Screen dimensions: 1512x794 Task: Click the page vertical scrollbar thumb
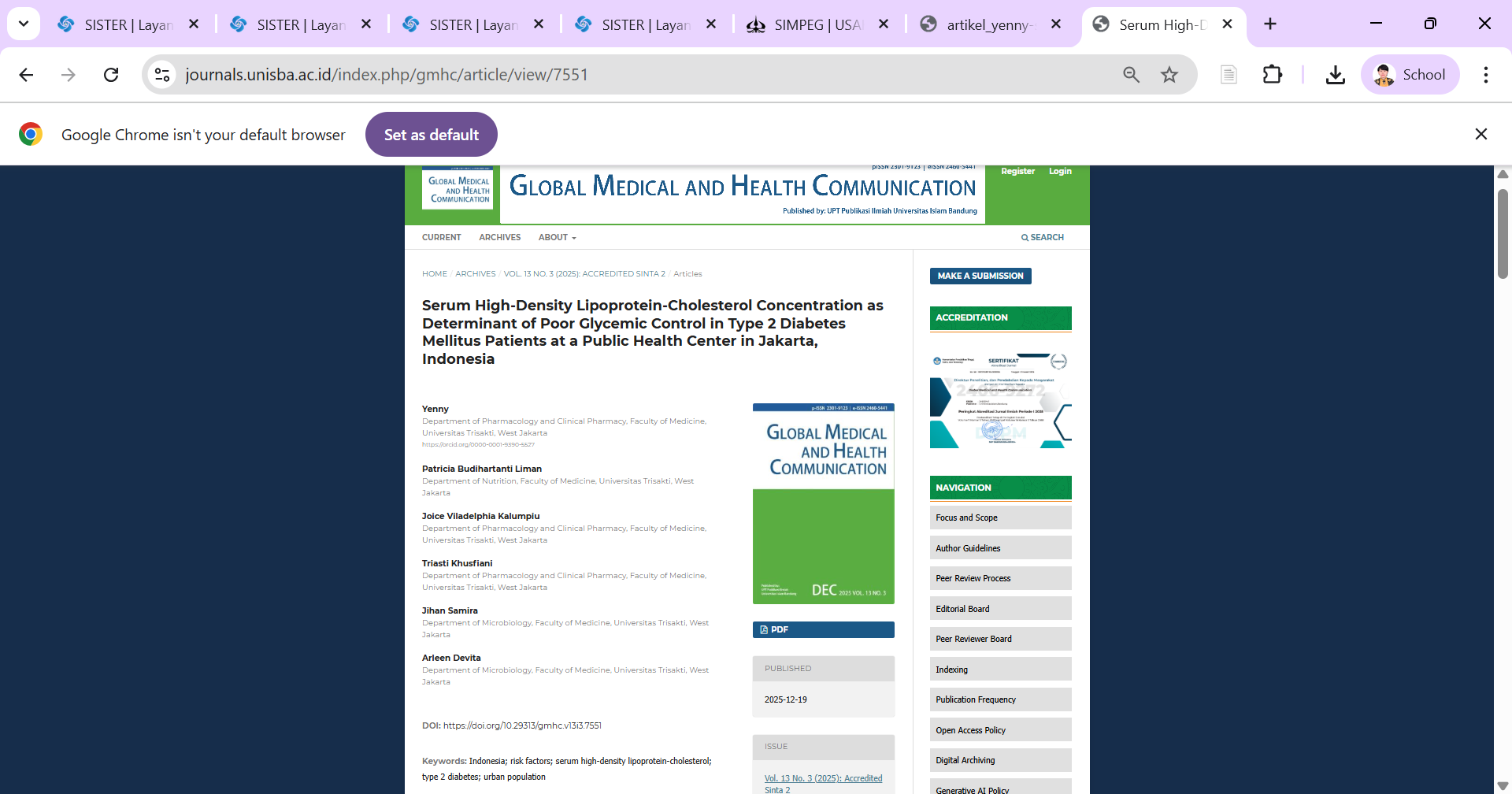(x=1503, y=234)
